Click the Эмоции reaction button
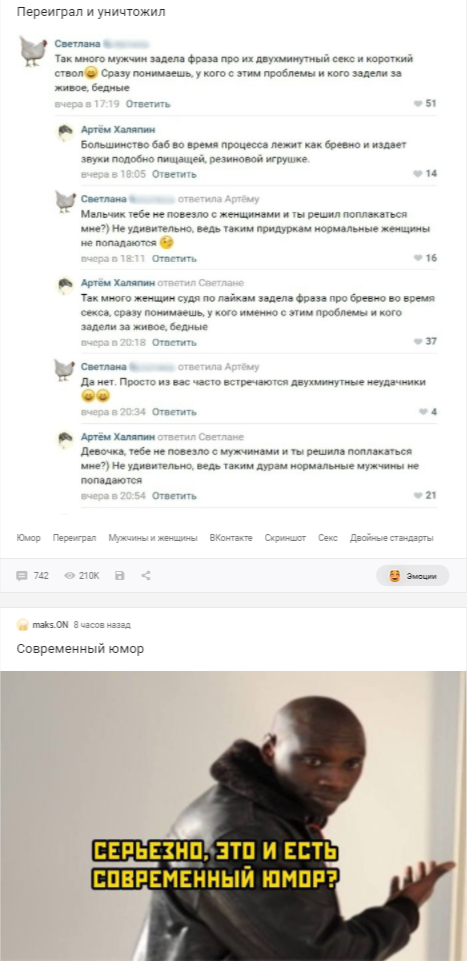The height and width of the screenshot is (961, 467). pos(412,575)
